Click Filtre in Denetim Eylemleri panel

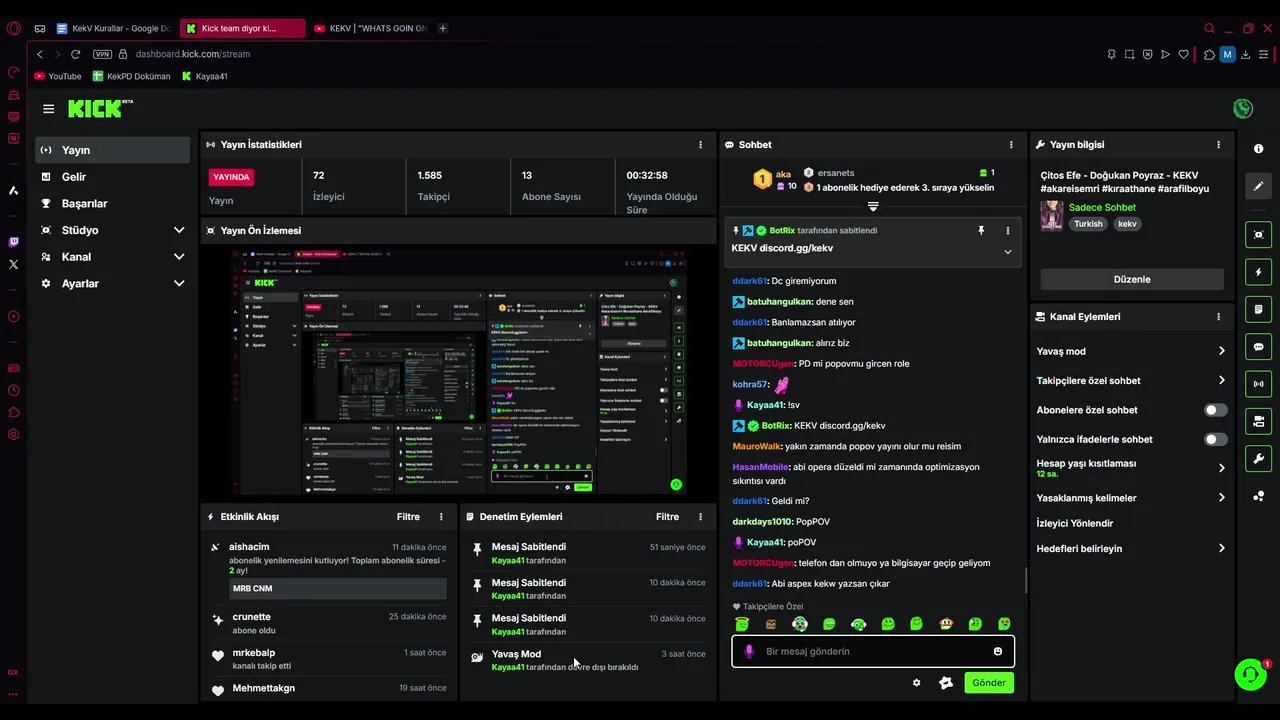click(x=667, y=517)
